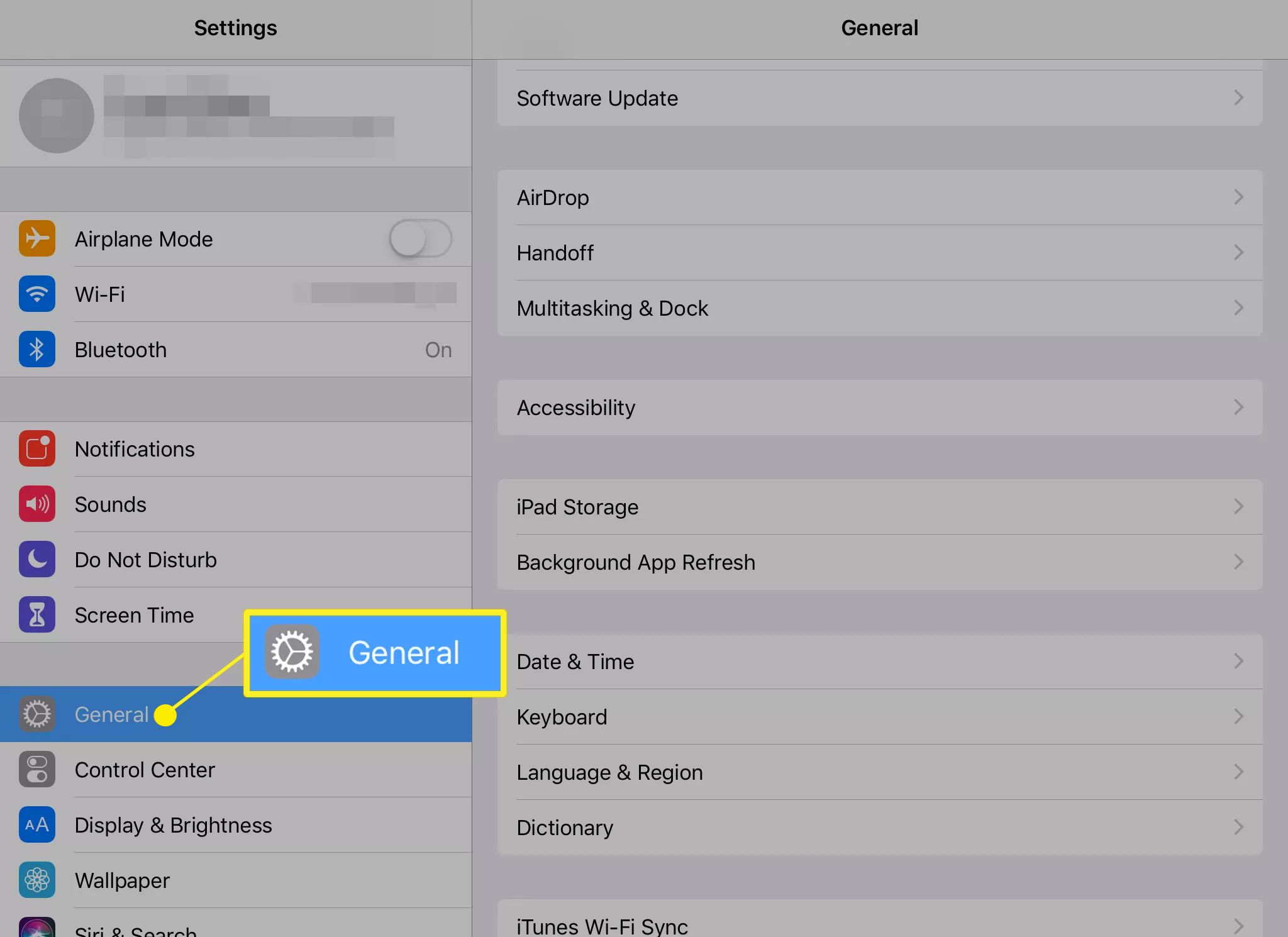Open Accessibility row chevron
The image size is (1288, 937).
1238,407
